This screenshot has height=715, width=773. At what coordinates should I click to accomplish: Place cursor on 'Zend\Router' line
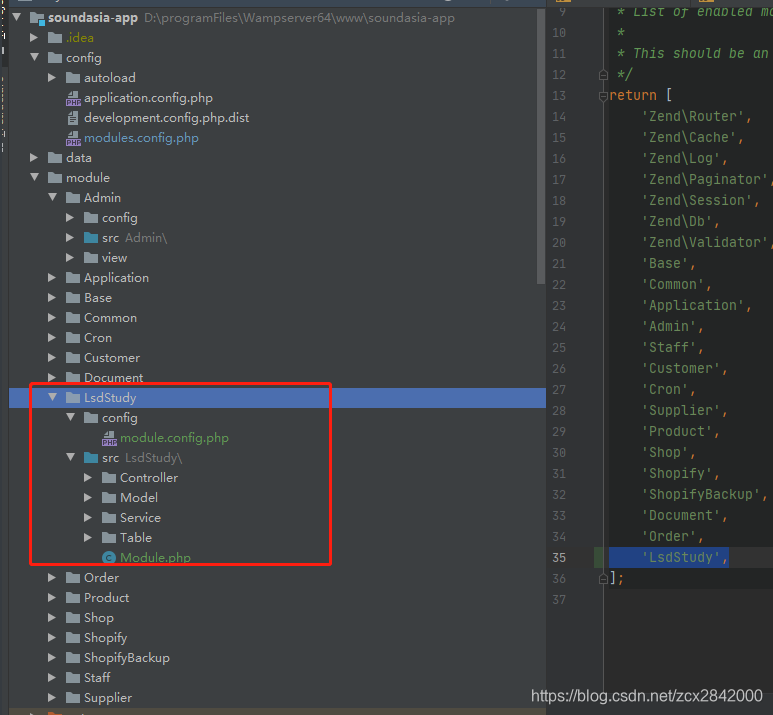pyautogui.click(x=696, y=116)
